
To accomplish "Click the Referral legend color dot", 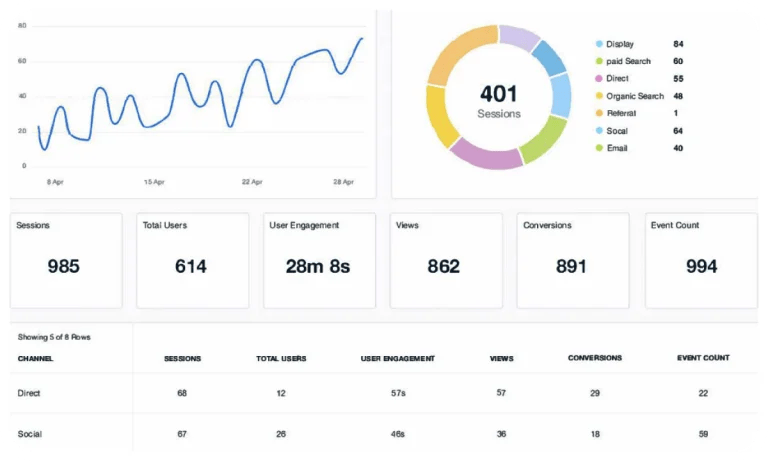I will click(599, 113).
